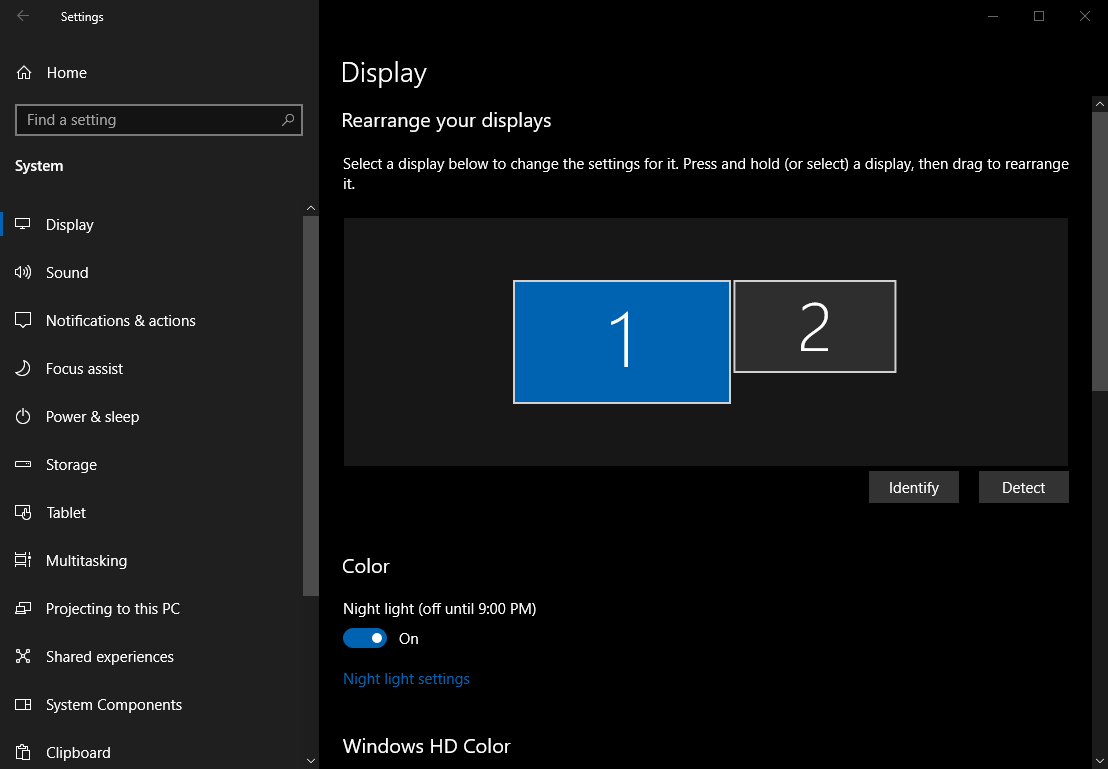Click the back arrow icon in Settings
This screenshot has height=769, width=1108.
coord(23,16)
